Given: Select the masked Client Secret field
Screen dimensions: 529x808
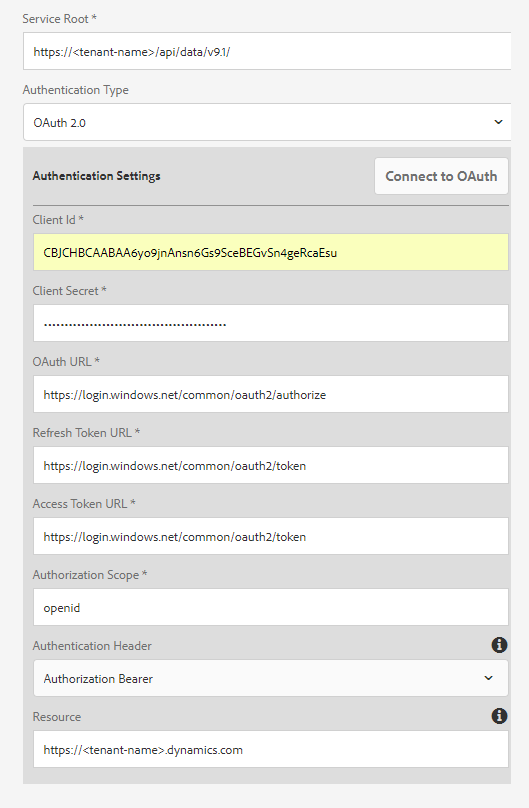Looking at the screenshot, I should [270, 323].
